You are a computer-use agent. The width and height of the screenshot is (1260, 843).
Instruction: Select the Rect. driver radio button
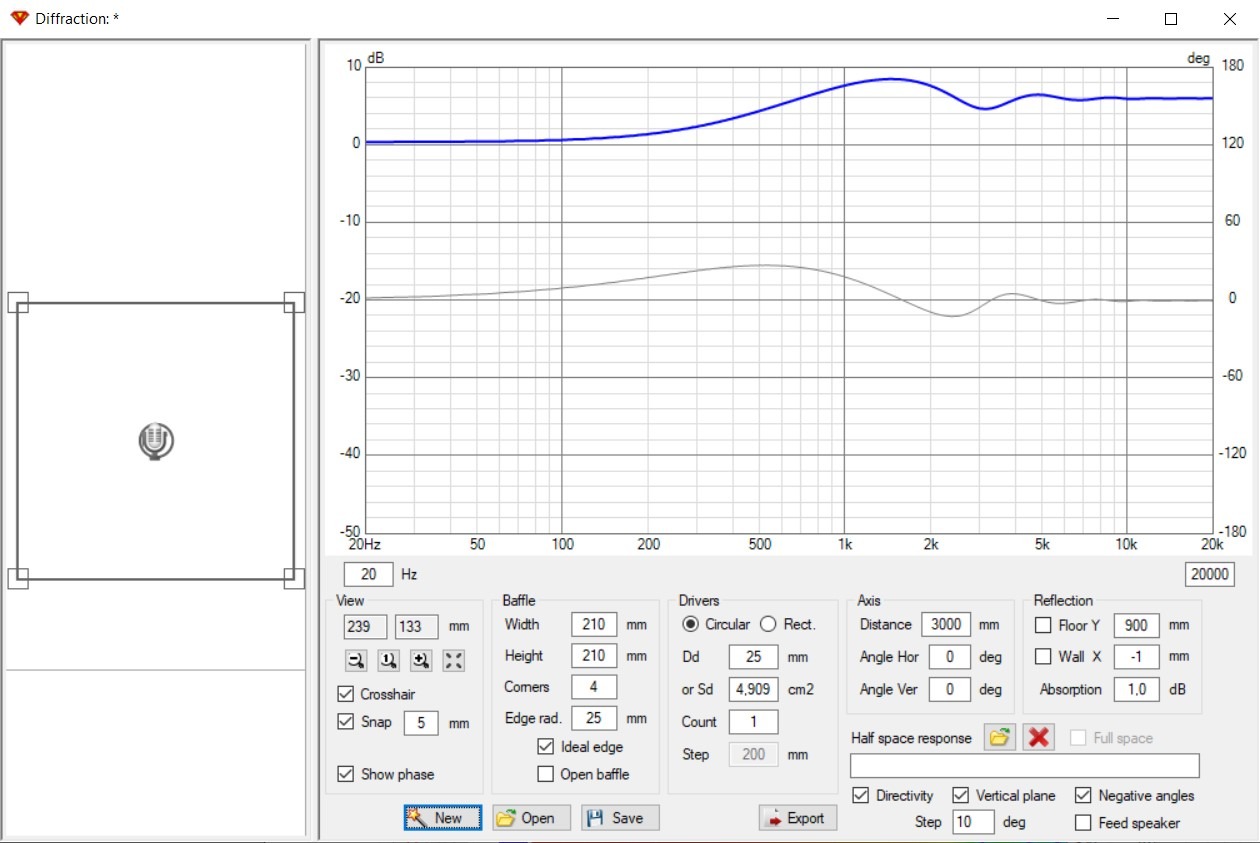pyautogui.click(x=768, y=624)
